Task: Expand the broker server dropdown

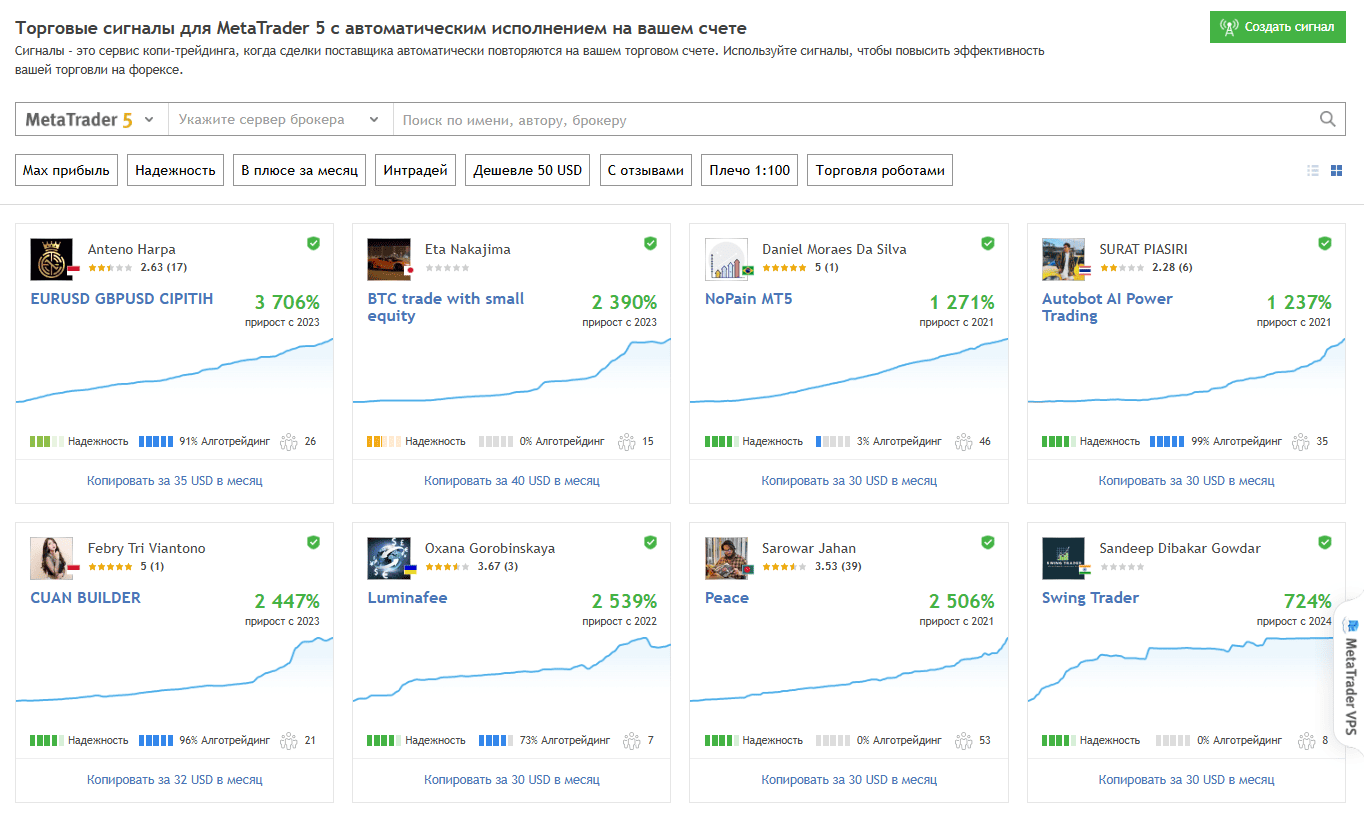Action: [280, 119]
